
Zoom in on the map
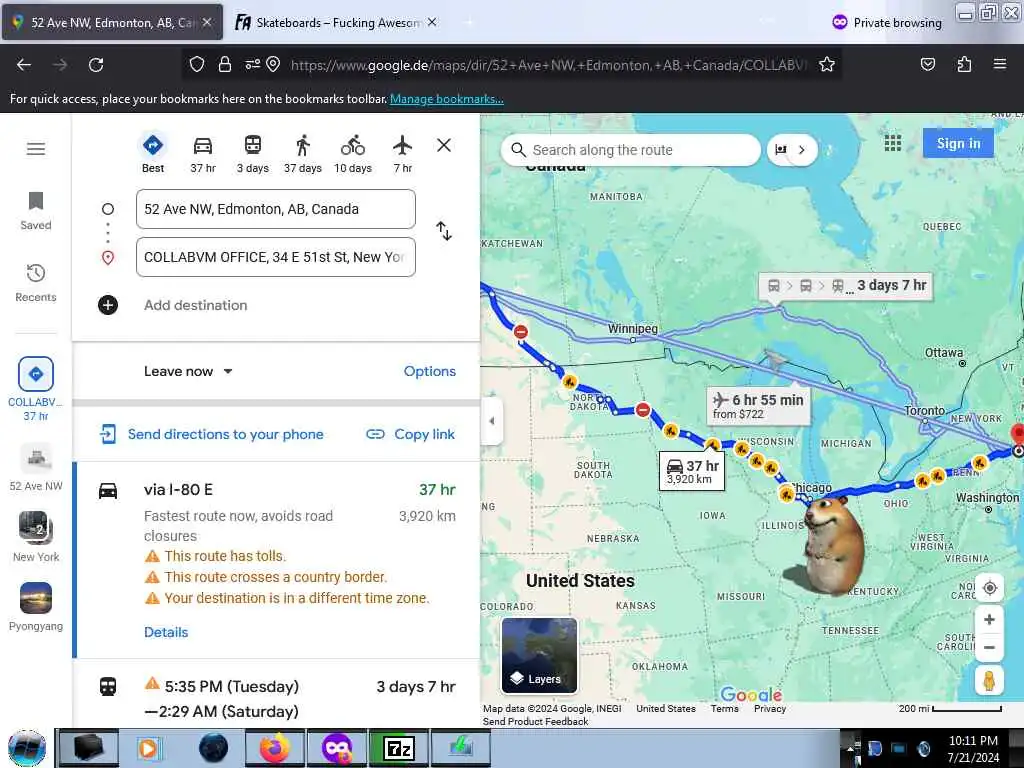tap(989, 619)
